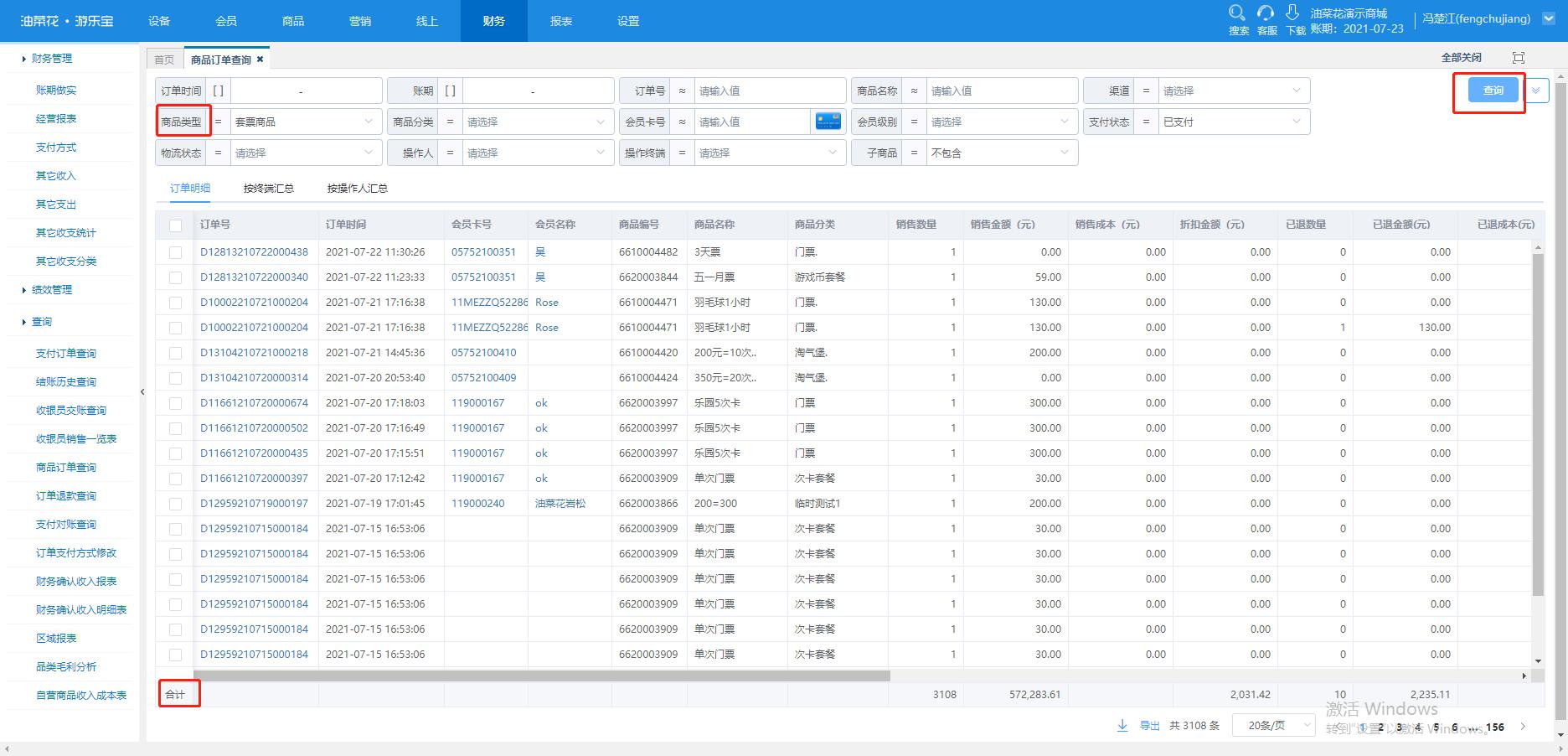Check row for order D11661210720000502
This screenshot has height=756, width=1568.
175,428
